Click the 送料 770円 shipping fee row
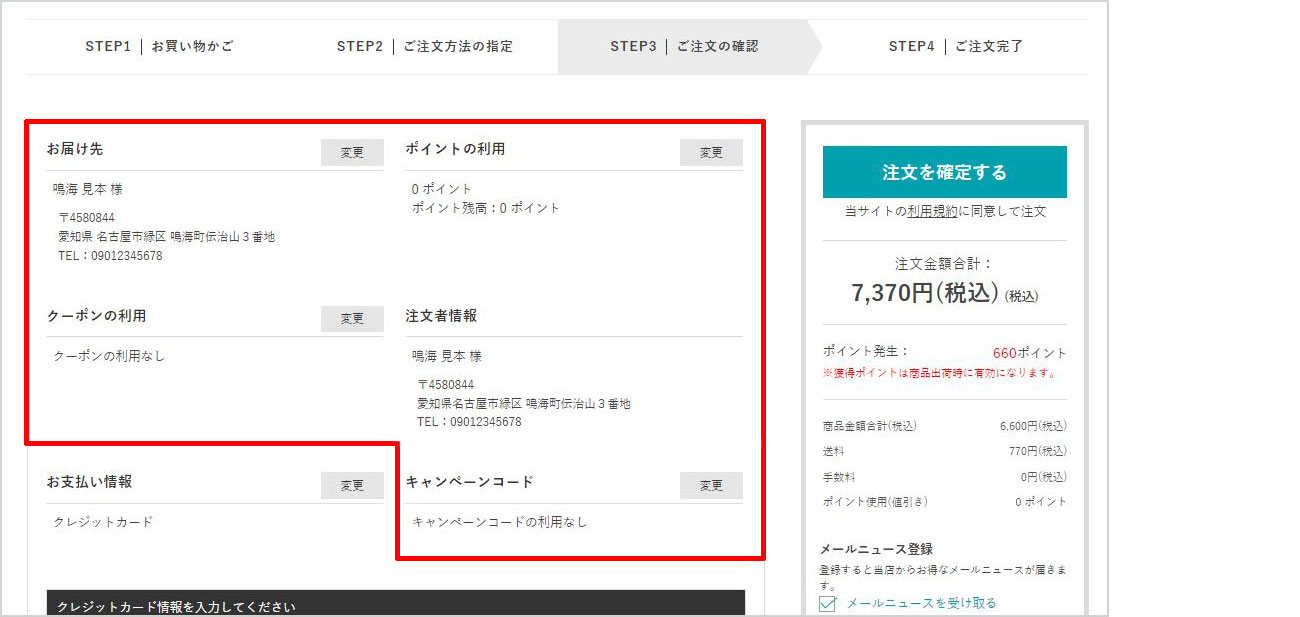The image size is (1300, 617). point(943,452)
